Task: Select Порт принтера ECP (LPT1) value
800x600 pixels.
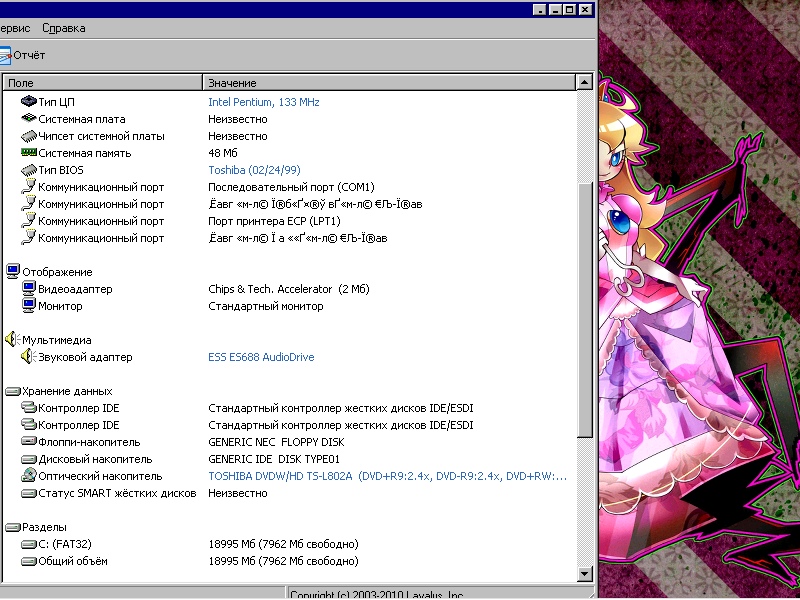Action: click(x=274, y=221)
